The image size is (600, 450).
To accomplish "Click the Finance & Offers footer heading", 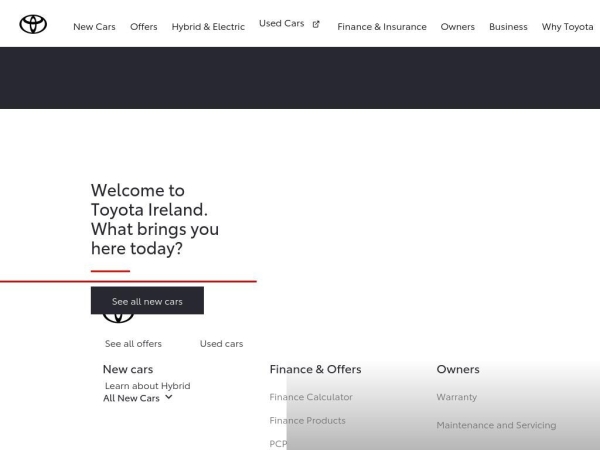I will click(x=315, y=369).
